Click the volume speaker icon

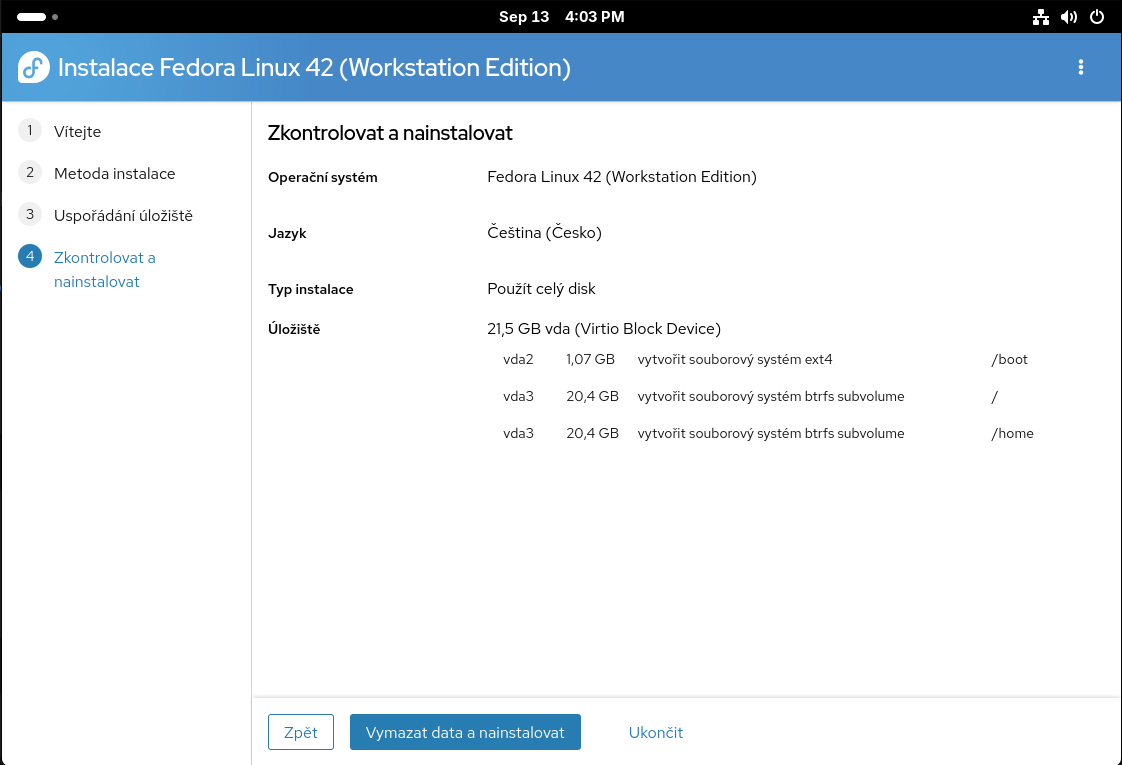[x=1068, y=16]
